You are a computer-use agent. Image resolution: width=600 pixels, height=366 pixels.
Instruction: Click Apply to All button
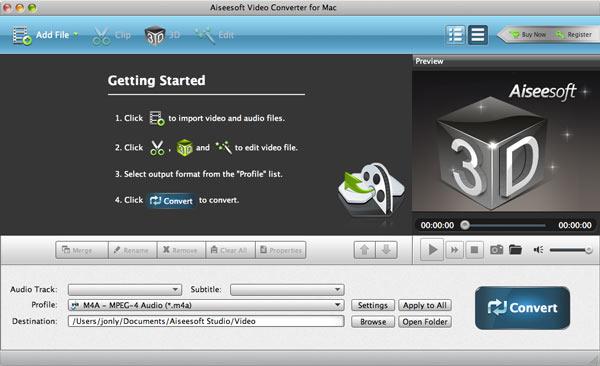click(425, 305)
